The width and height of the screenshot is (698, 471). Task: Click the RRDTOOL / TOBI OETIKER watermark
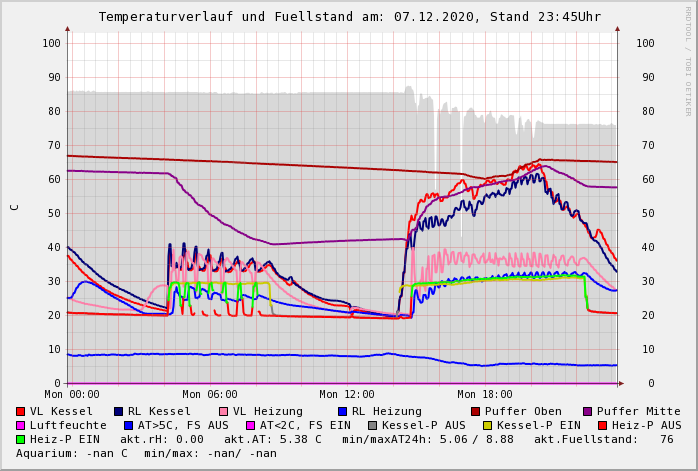tap(688, 60)
